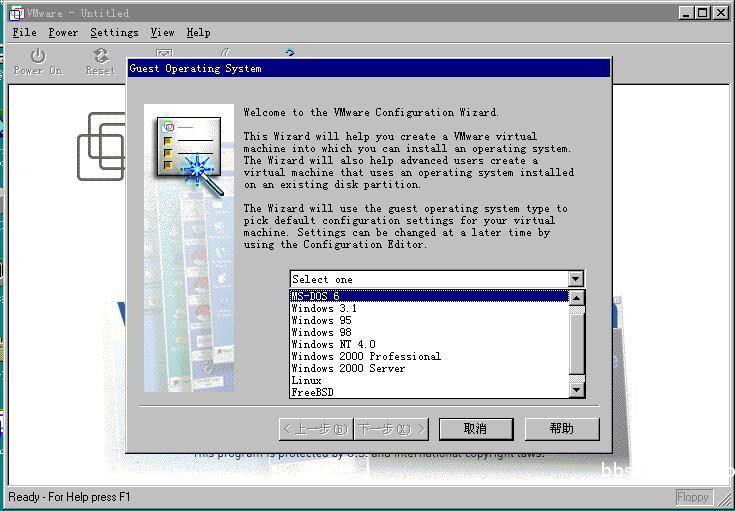The width and height of the screenshot is (735, 511).
Task: Open the File menu
Action: [24, 32]
